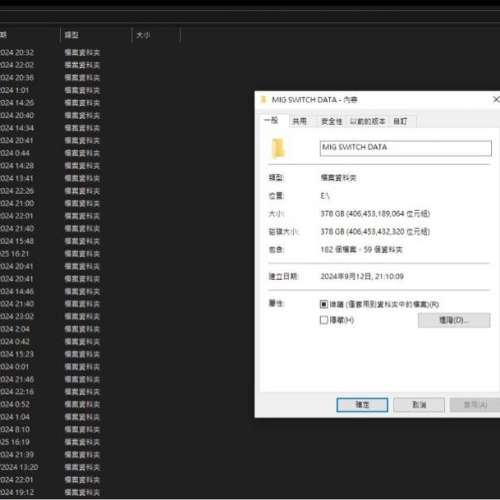This screenshot has height=500, width=500.
Task: Click the contains value 182 個檔案, 59 個資料夾
Action: (361, 249)
